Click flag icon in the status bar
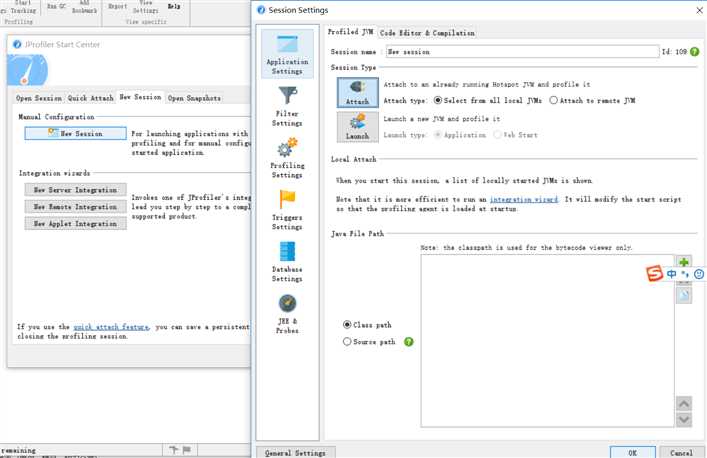Screen dimensions: 707x458 (187, 449)
